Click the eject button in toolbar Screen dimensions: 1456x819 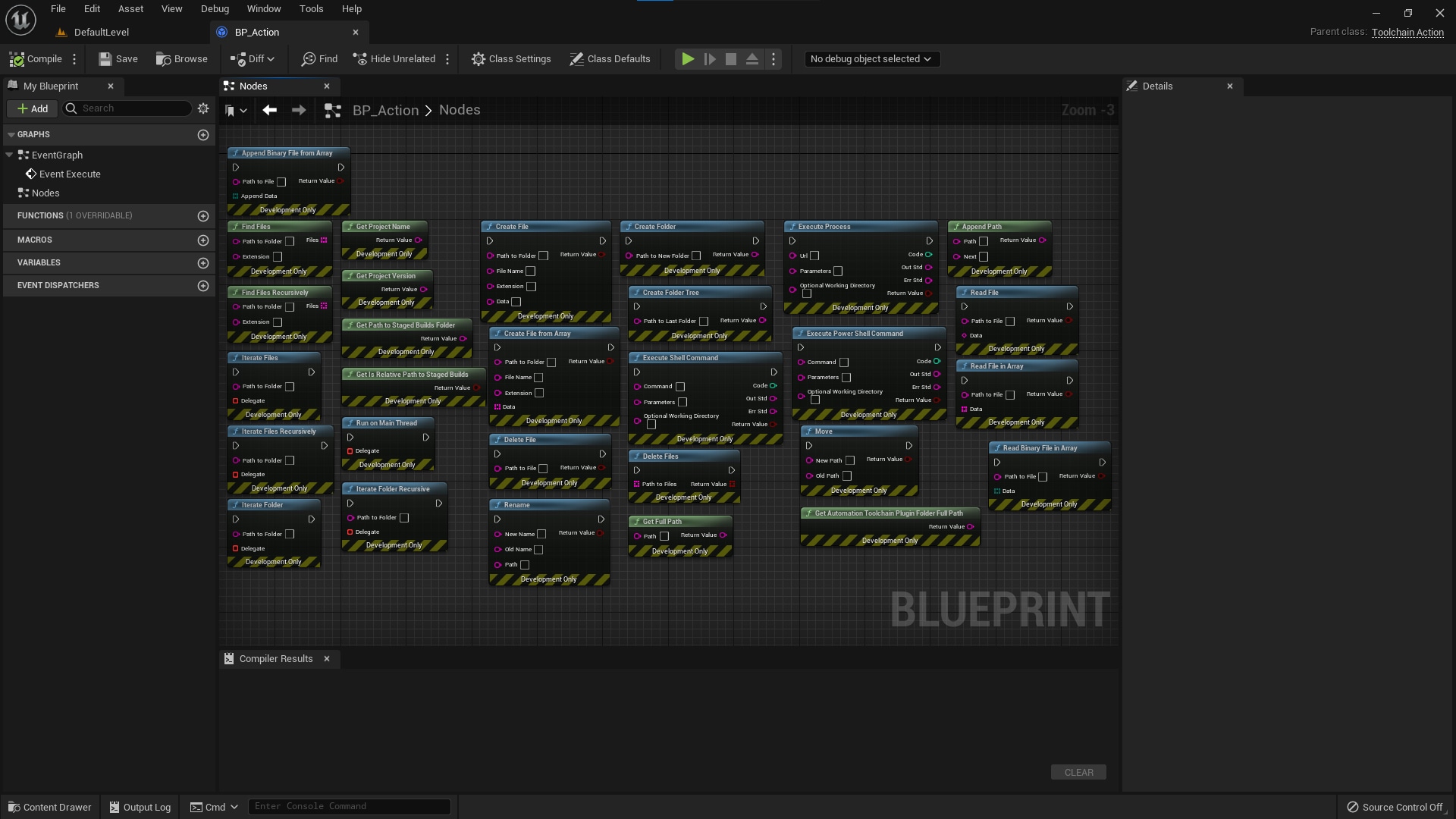[752, 59]
